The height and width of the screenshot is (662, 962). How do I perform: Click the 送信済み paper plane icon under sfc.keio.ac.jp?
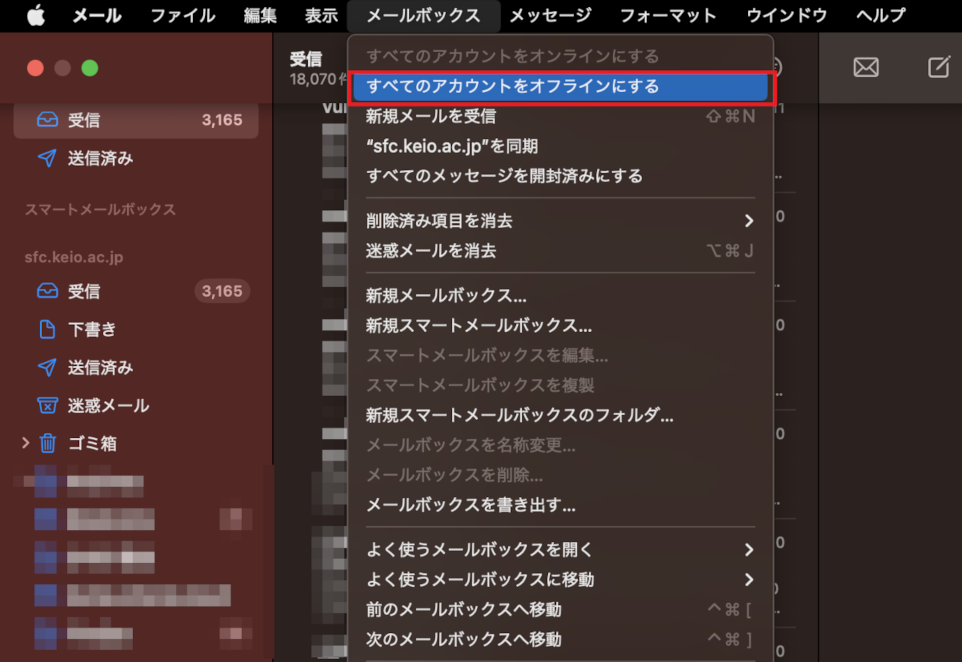47,367
